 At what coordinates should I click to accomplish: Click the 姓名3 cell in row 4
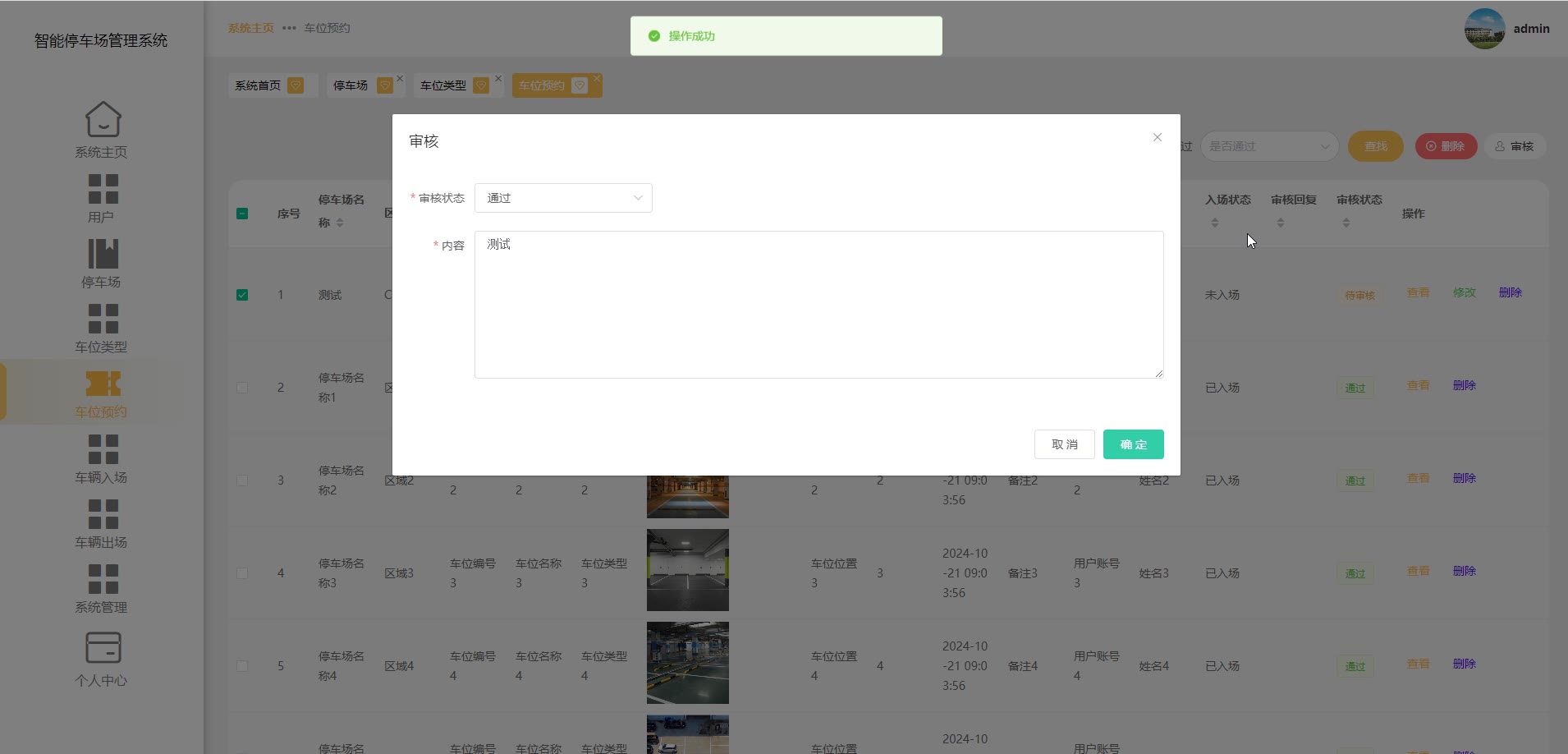click(1154, 573)
